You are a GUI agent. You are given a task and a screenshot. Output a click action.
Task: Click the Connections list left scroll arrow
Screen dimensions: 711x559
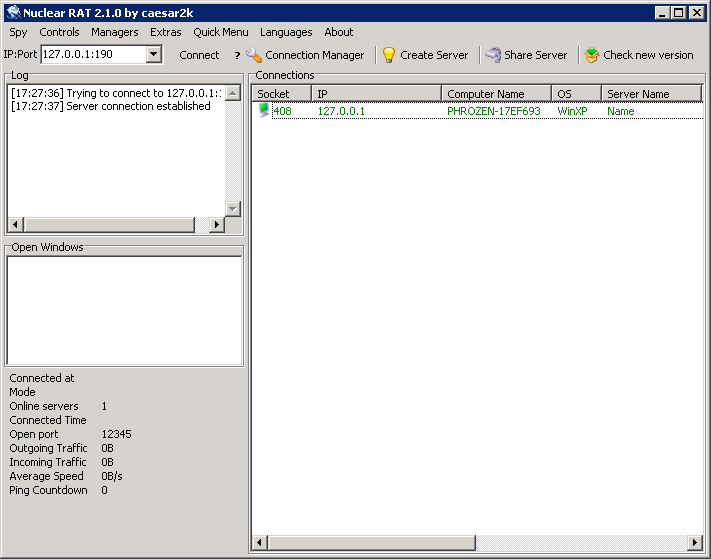260,542
